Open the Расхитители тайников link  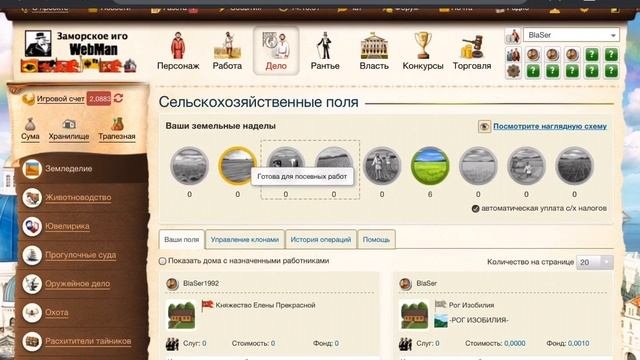[88, 341]
